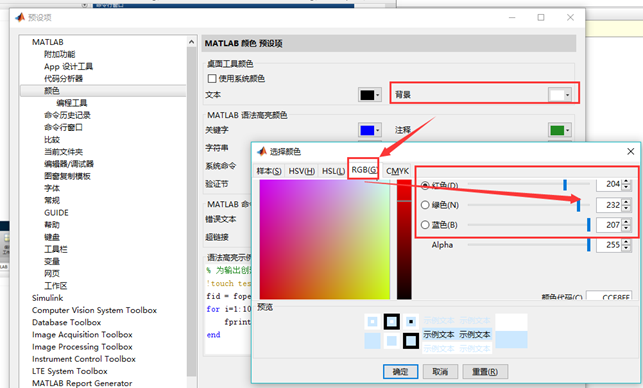This screenshot has height=388, width=643.
Task: Click the 取消 button
Action: pos(440,372)
